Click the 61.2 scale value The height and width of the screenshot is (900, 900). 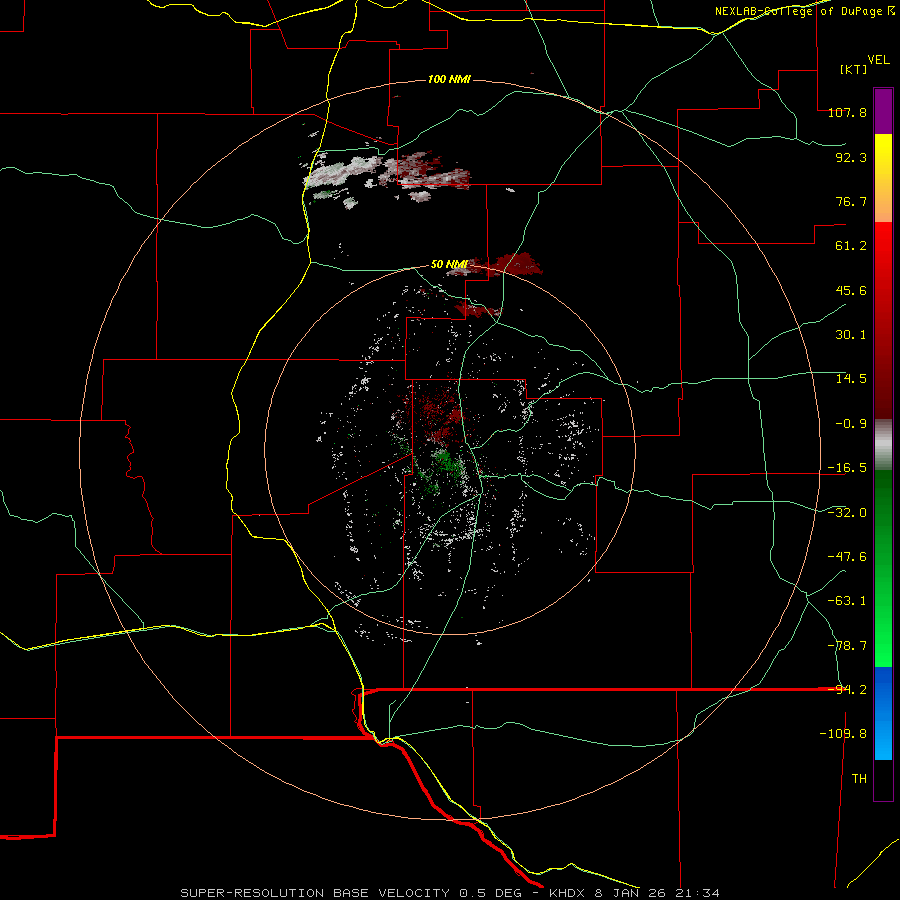(851, 246)
